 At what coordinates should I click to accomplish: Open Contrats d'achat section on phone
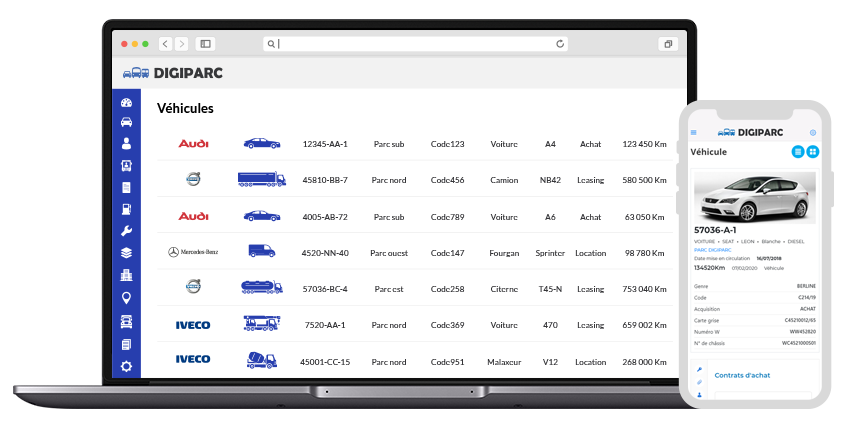742,375
